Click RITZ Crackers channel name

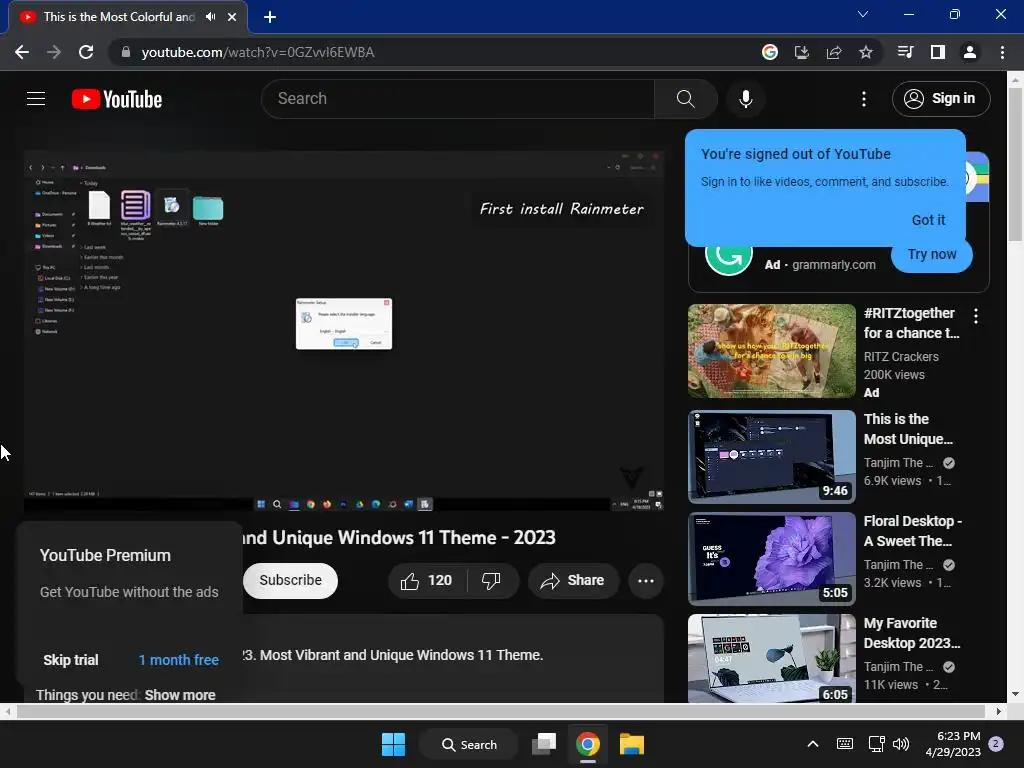901,357
